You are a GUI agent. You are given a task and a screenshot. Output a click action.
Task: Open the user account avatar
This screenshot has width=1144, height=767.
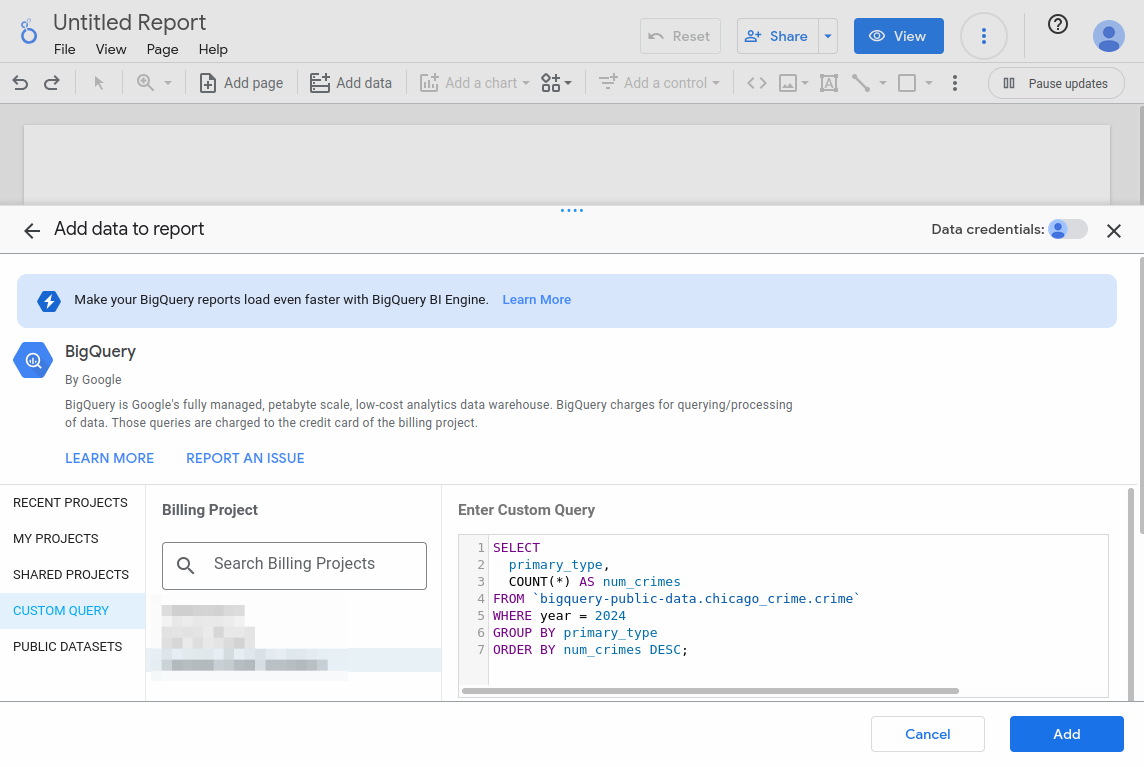tap(1108, 36)
